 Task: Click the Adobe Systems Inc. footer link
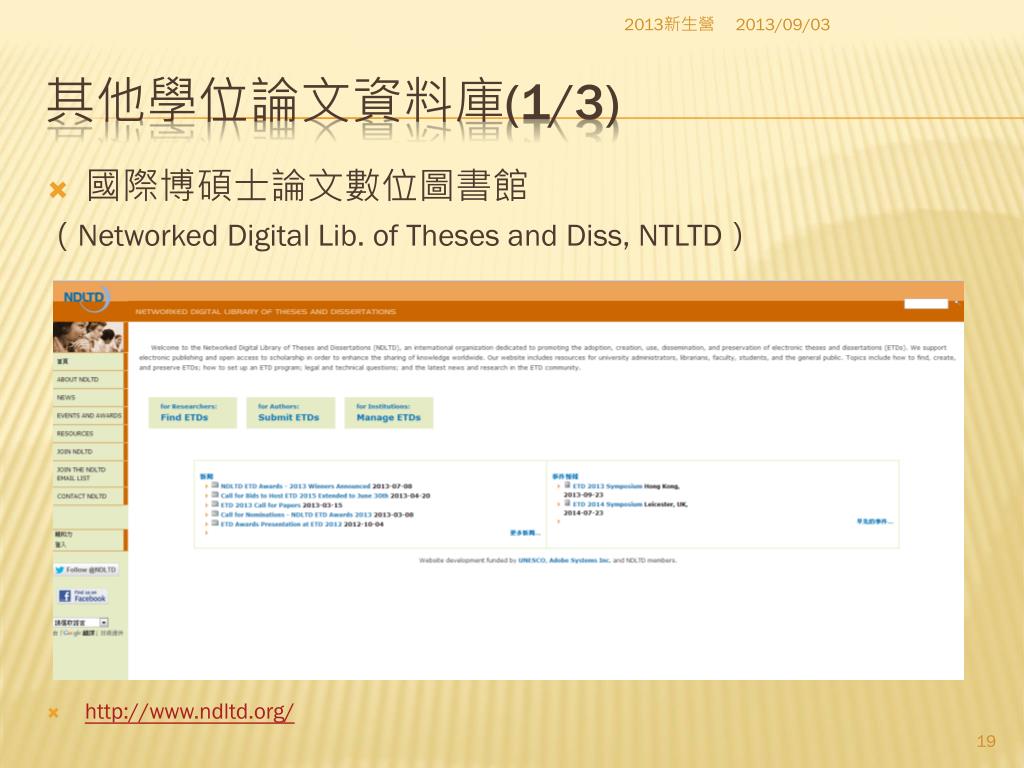pyautogui.click(x=579, y=560)
